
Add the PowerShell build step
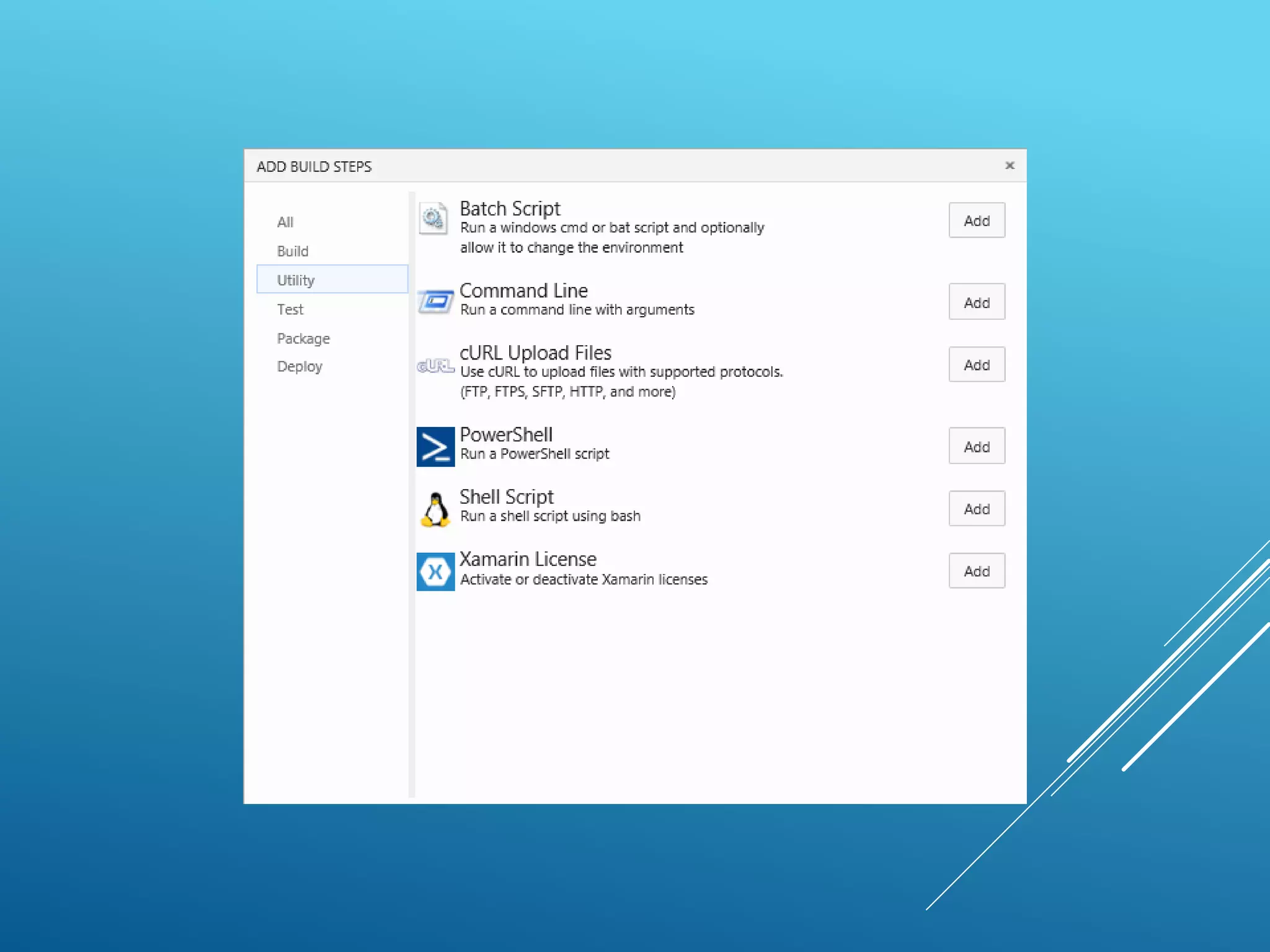[x=976, y=446]
